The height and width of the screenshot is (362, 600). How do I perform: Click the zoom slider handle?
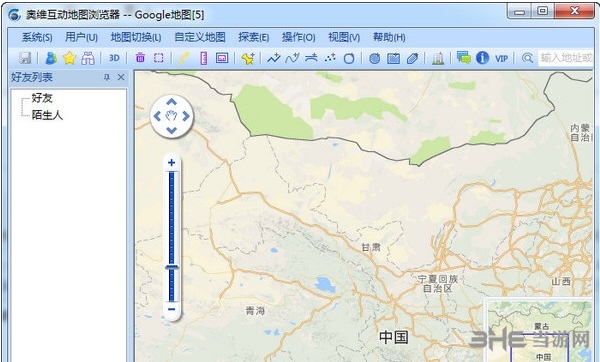[x=172, y=267]
